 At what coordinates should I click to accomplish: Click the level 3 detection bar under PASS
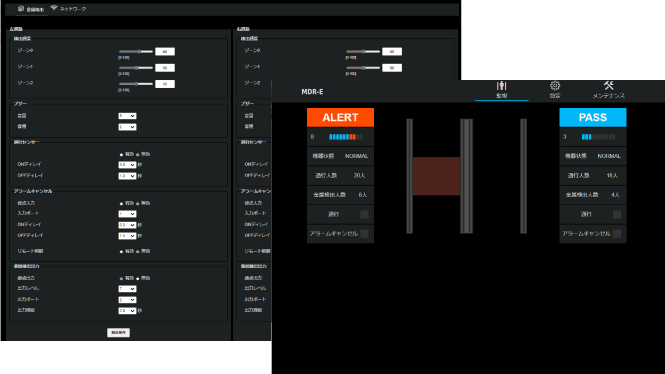click(598, 137)
